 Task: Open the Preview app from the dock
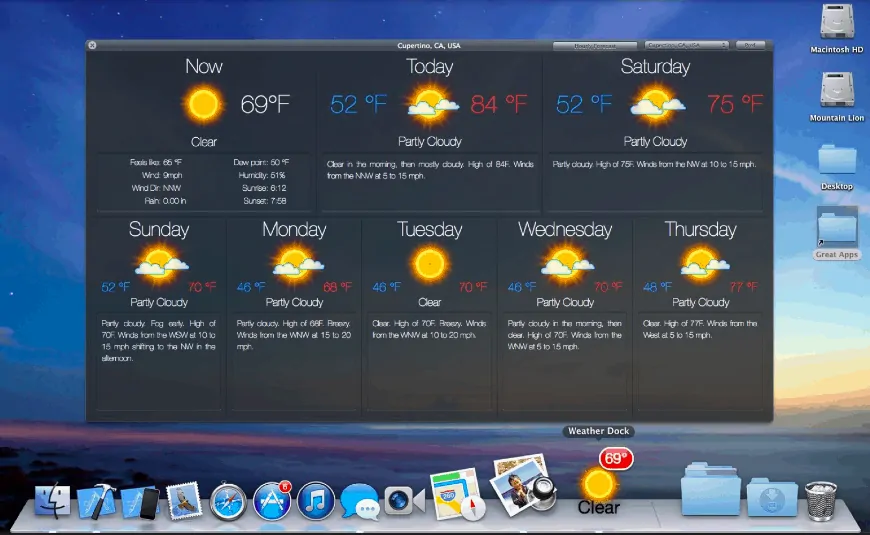523,484
